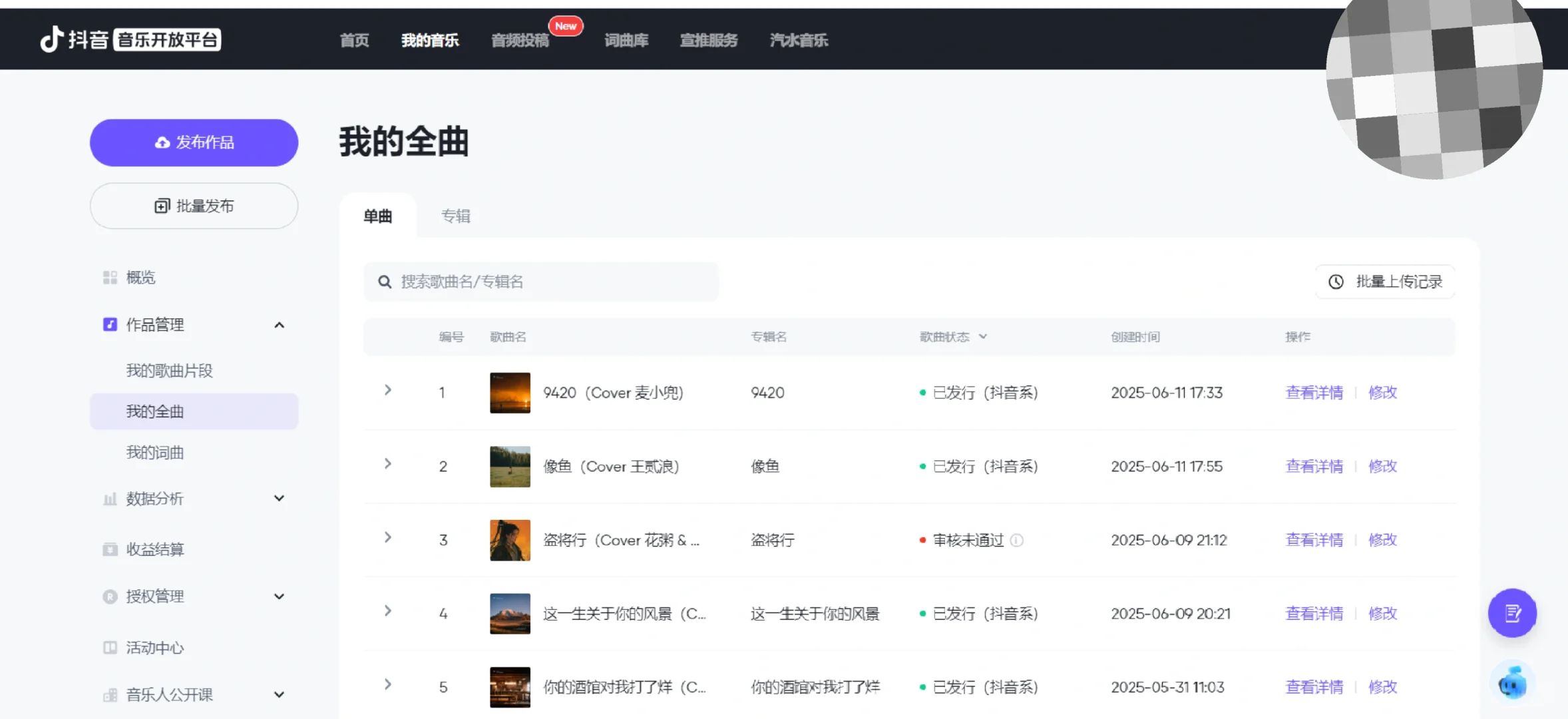Click the feedback pen icon bottom right
Screen dimensions: 1568x719
(x=1511, y=613)
